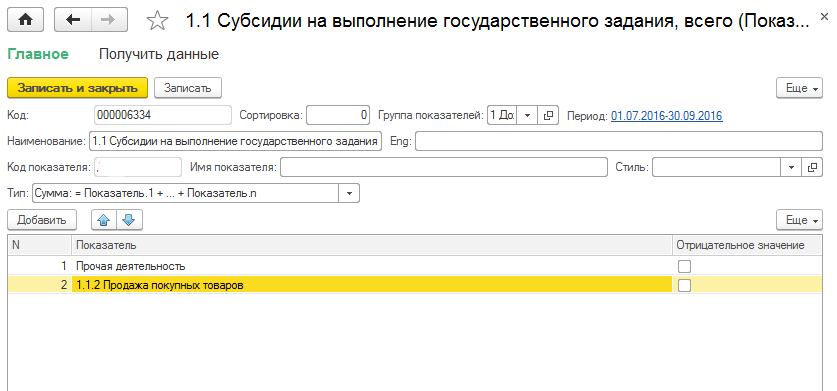Image resolution: width=837 pixels, height=391 pixels.
Task: Focus the Стиль input field
Action: coord(717,167)
